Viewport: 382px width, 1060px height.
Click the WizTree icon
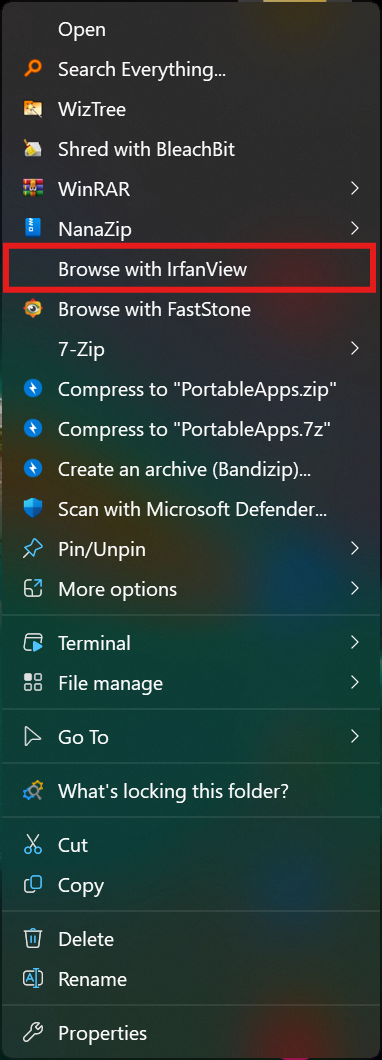tap(32, 109)
